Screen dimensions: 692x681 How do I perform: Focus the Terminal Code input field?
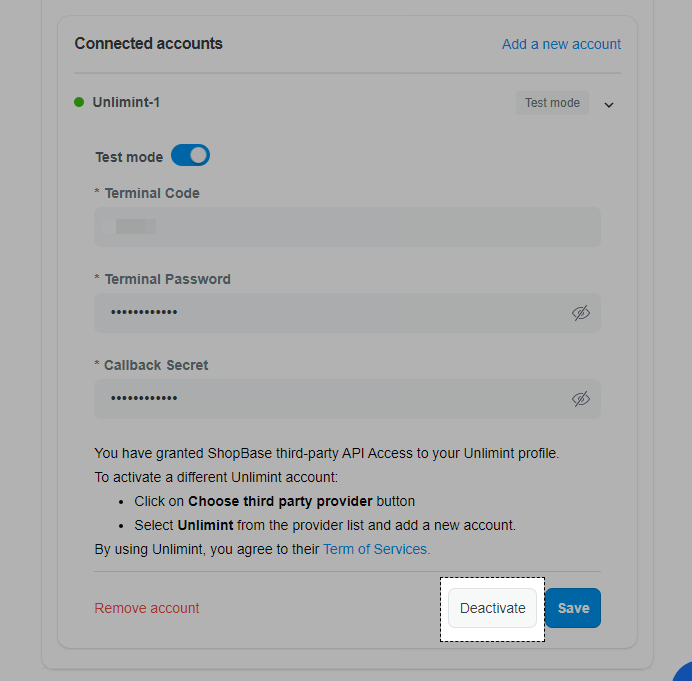[347, 227]
